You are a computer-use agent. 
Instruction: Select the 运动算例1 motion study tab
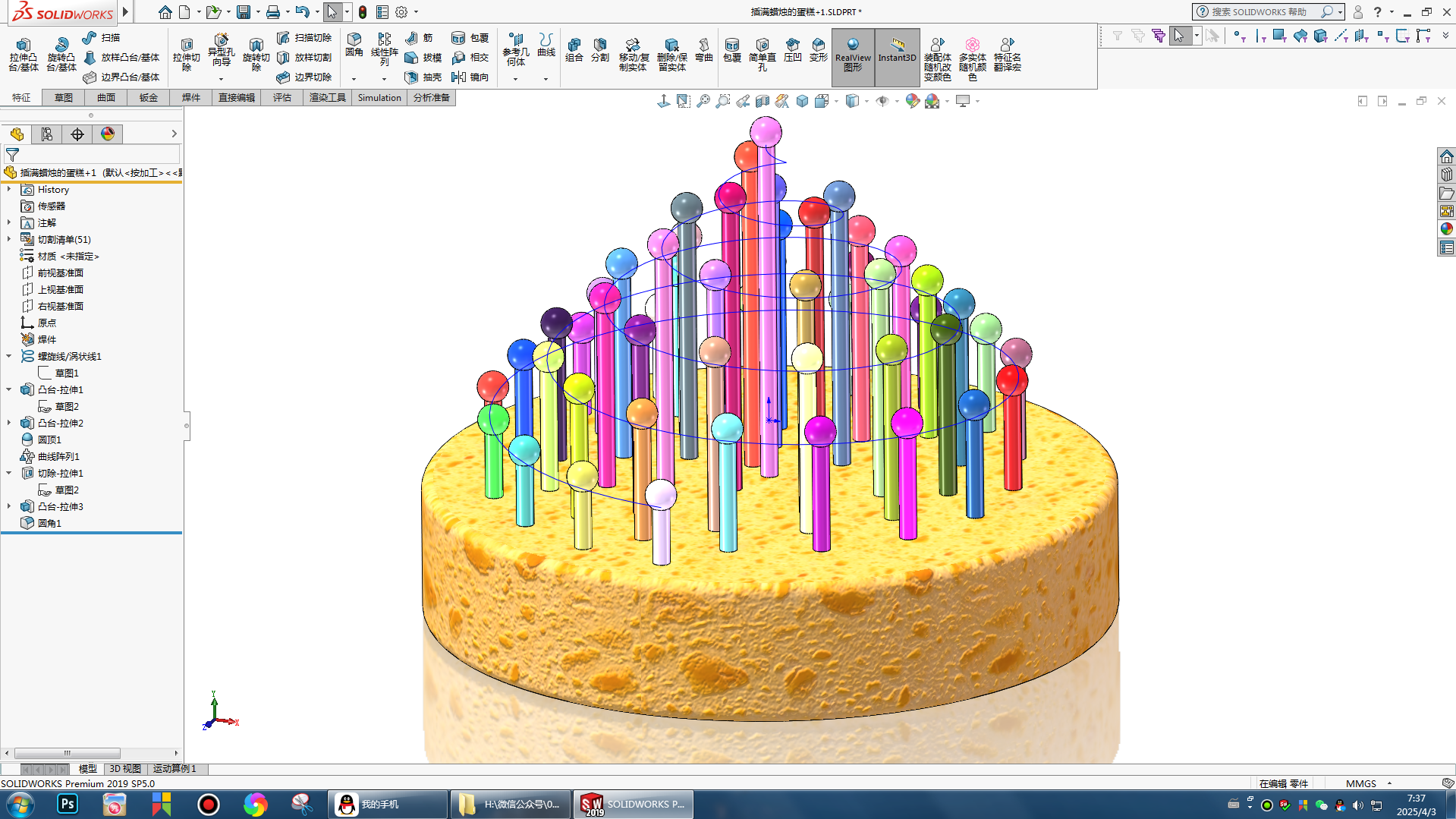pyautogui.click(x=175, y=769)
